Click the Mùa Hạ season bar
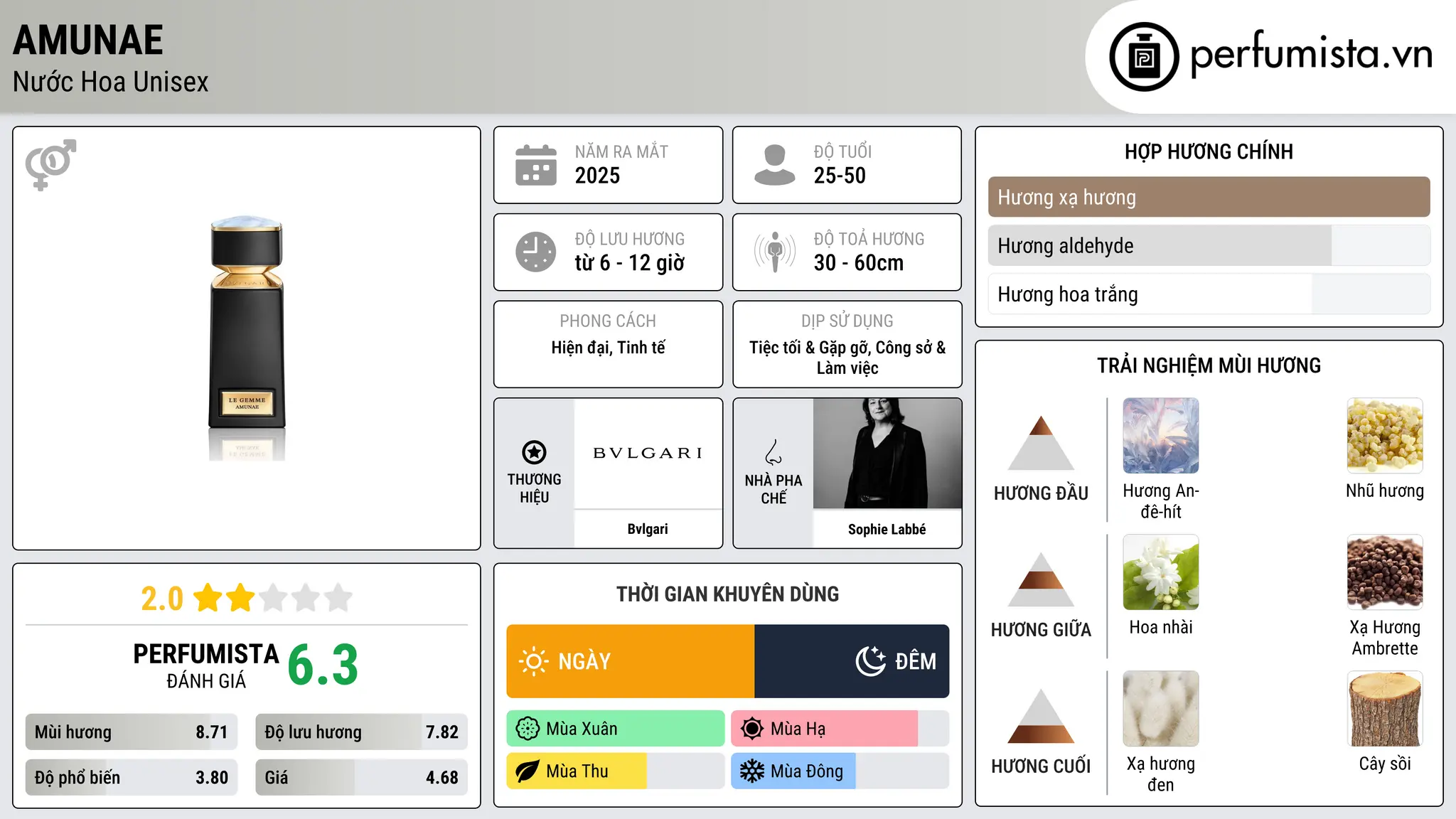 coord(840,729)
